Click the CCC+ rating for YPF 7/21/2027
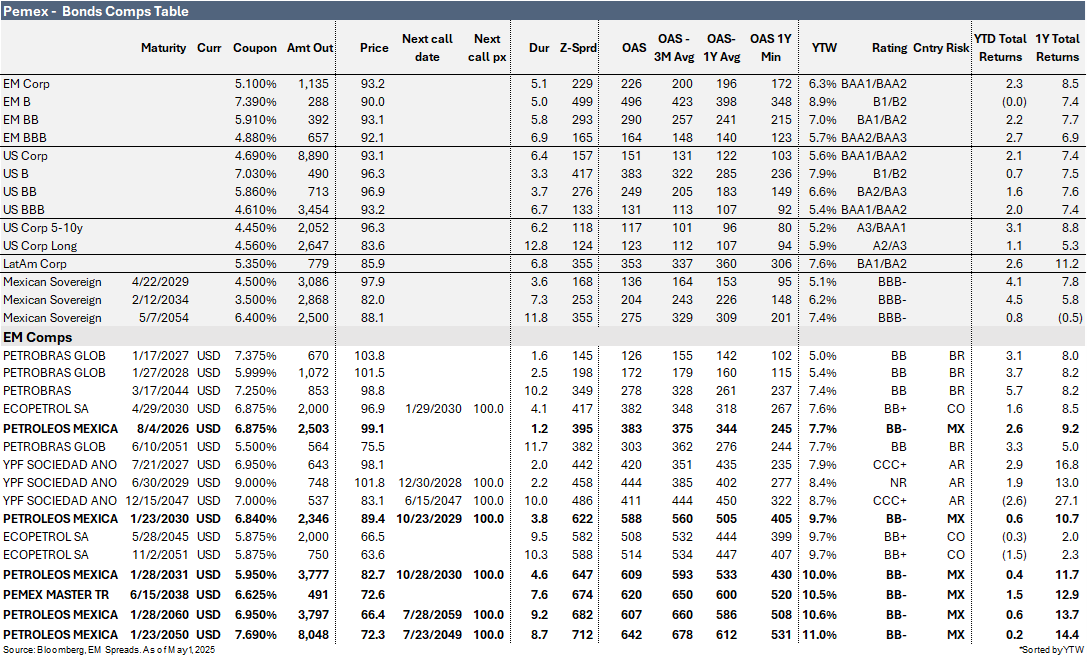The image size is (1087, 663). tap(889, 465)
